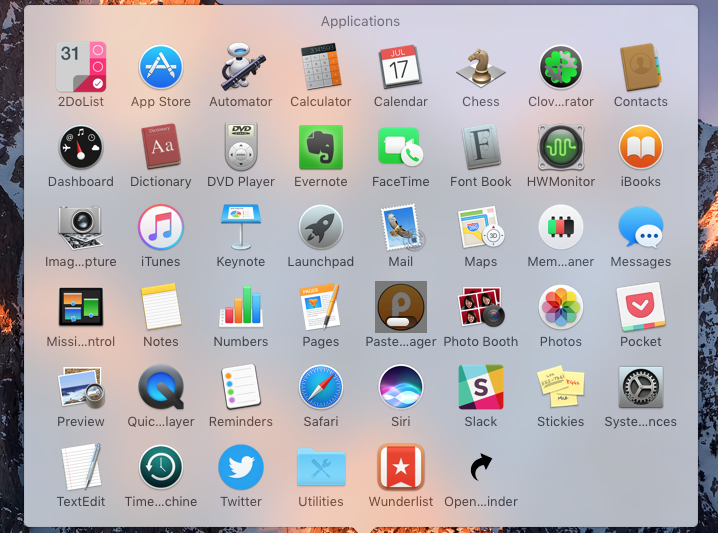718x533 pixels.
Task: Open Automator robot icon
Action: point(241,67)
